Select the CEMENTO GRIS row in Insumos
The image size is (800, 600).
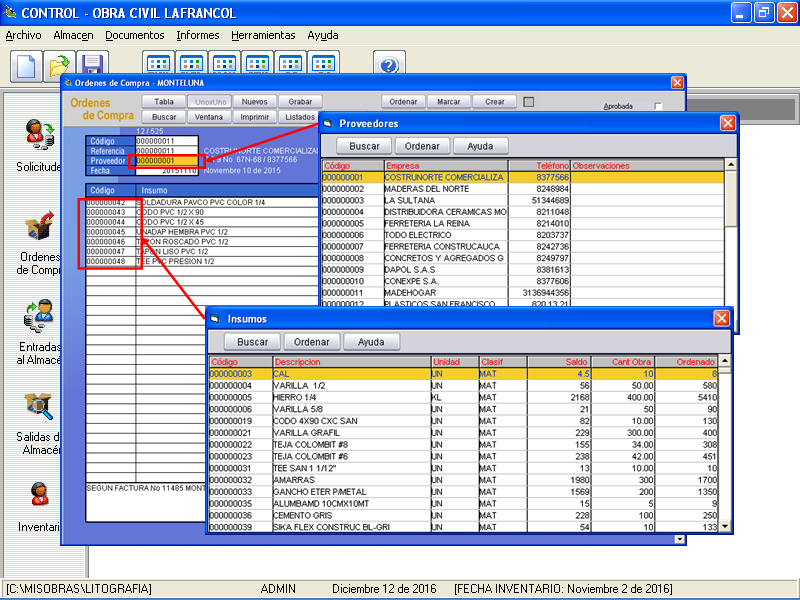click(x=463, y=515)
